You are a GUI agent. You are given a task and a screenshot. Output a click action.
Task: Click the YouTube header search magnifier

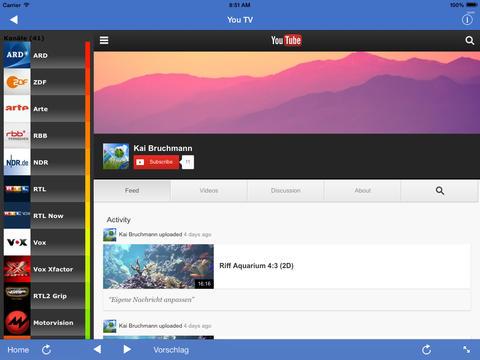coord(469,40)
